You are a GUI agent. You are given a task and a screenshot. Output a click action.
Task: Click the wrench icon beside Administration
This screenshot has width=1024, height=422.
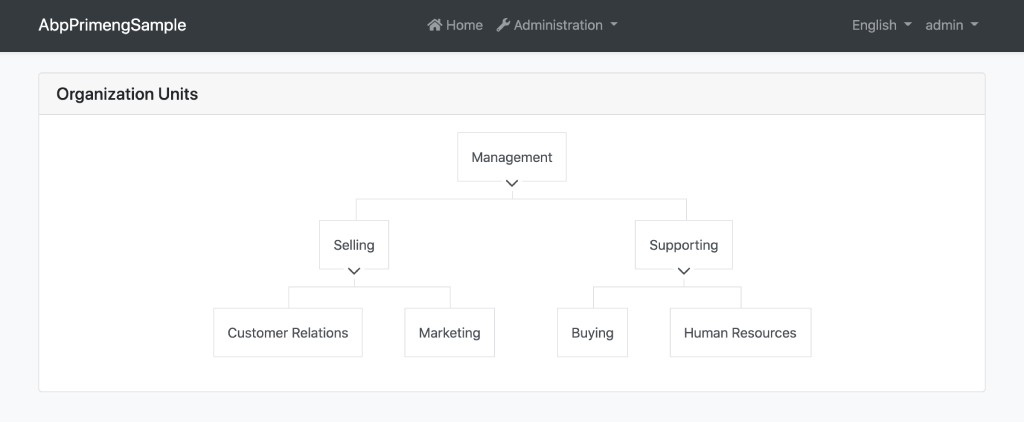tap(503, 25)
